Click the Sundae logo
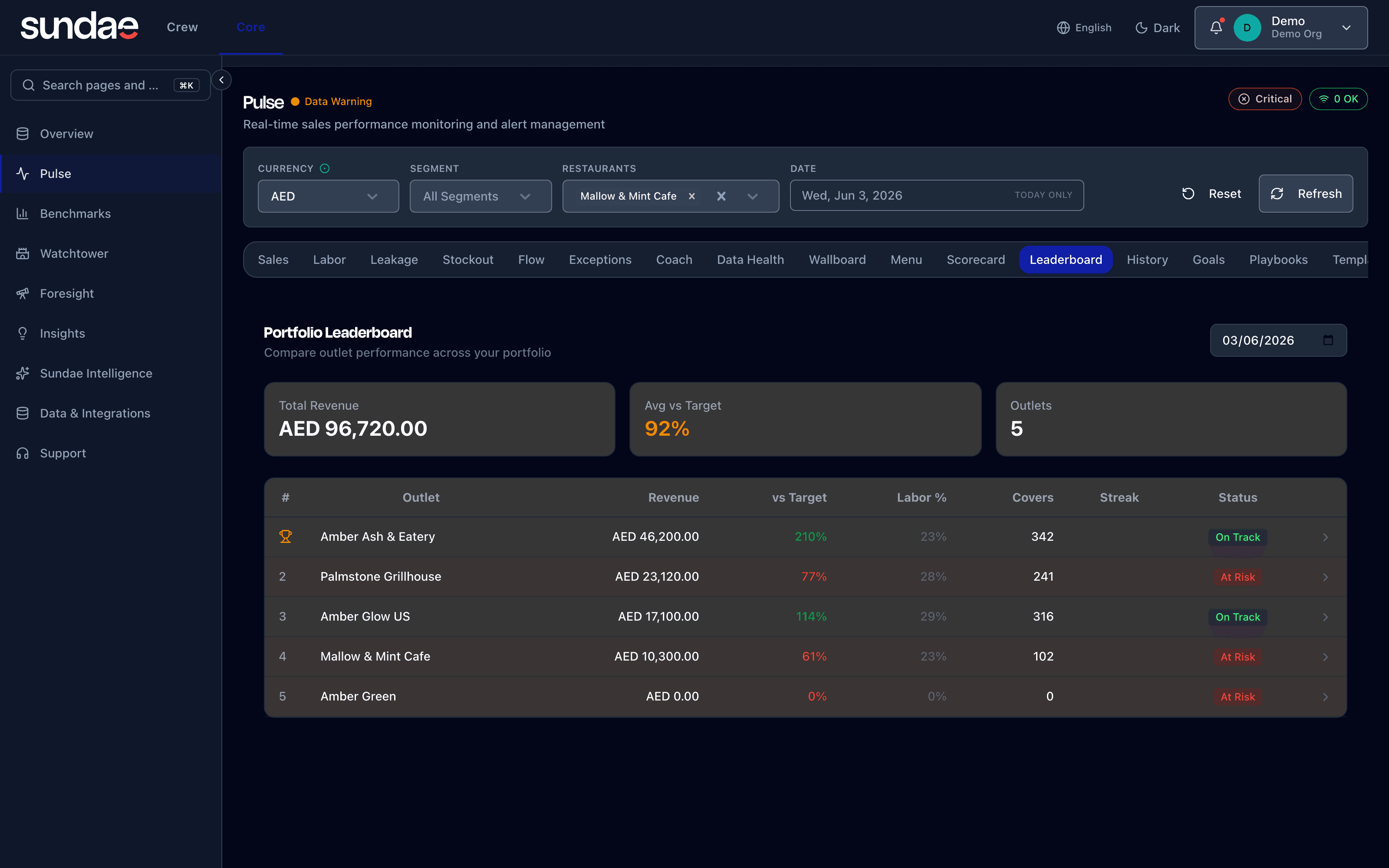 pyautogui.click(x=79, y=26)
